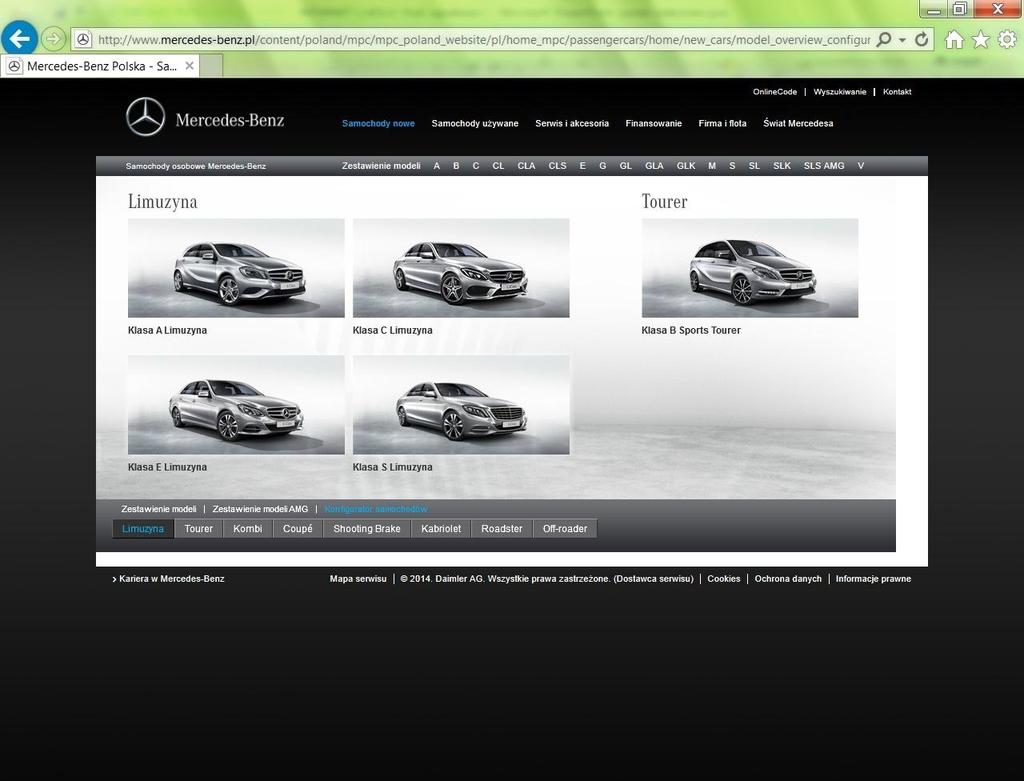
Task: Select model class V
Action: click(x=861, y=166)
